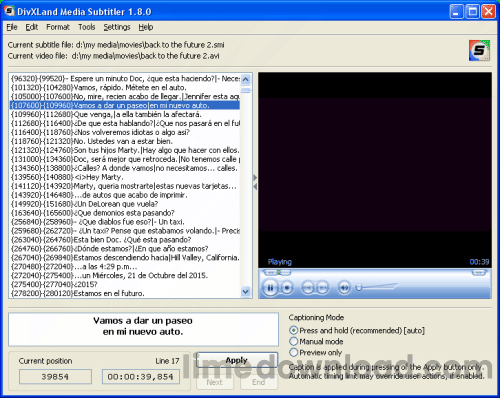Screen dimensions: 500x398
Task: Select line 'Vamos, rápido. Métete en el auto.'
Action: click(x=125, y=88)
